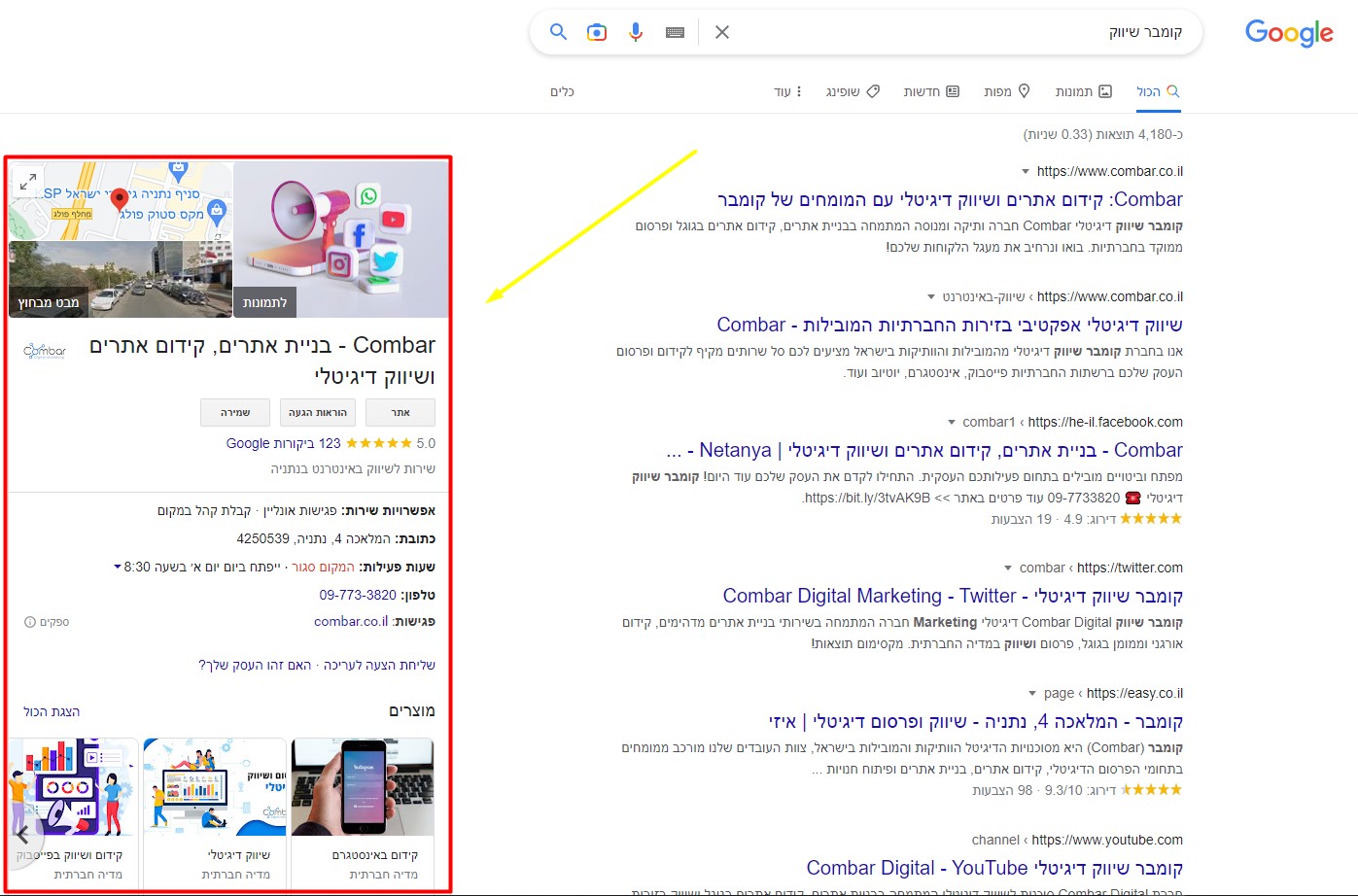Viewport: 1358px width, 896px height.
Task: Switch to the images tab (תמונות)
Action: [1084, 91]
